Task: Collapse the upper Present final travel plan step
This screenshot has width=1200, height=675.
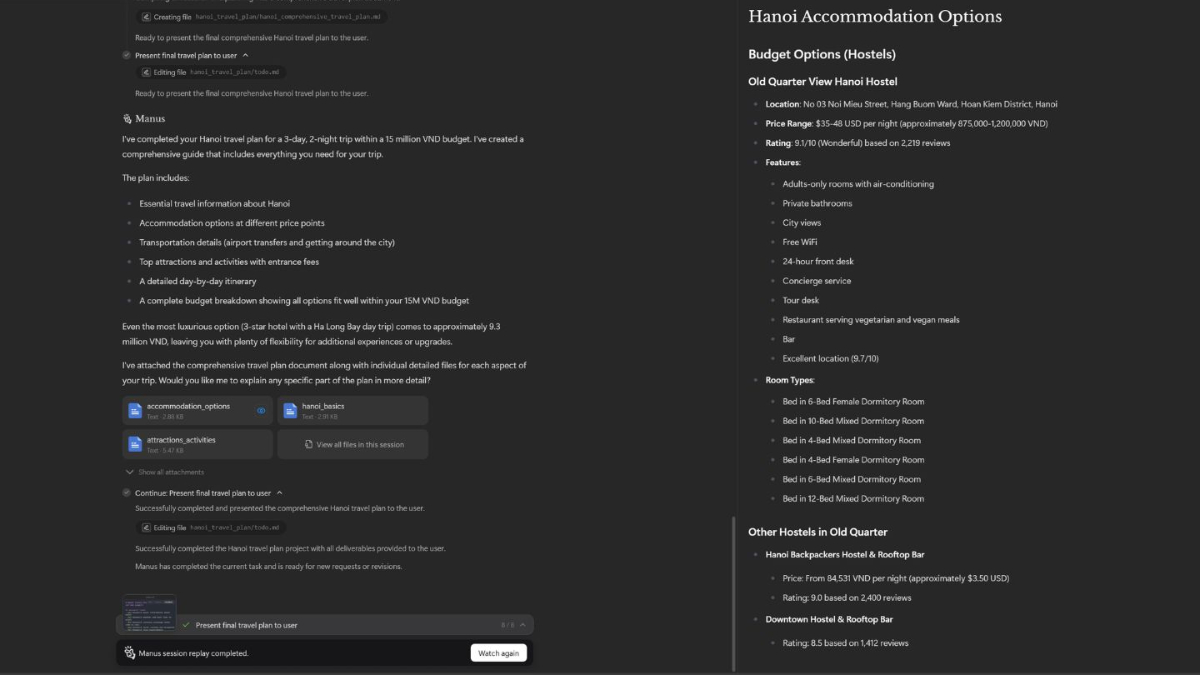Action: 246,56
